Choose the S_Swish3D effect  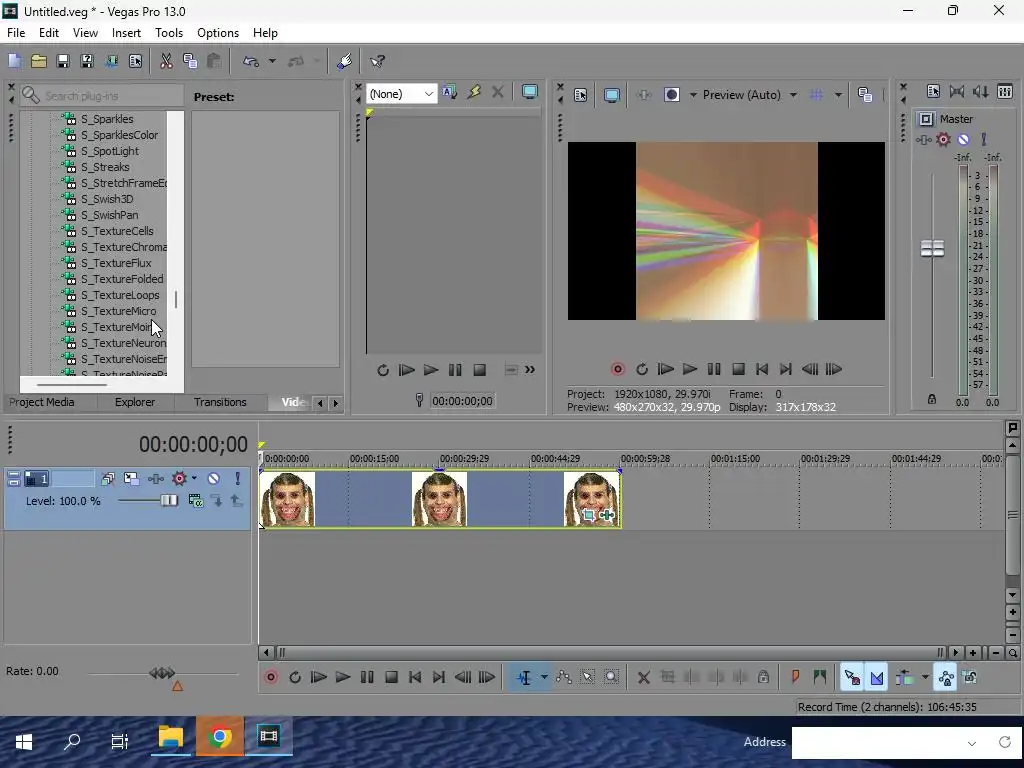pos(107,199)
